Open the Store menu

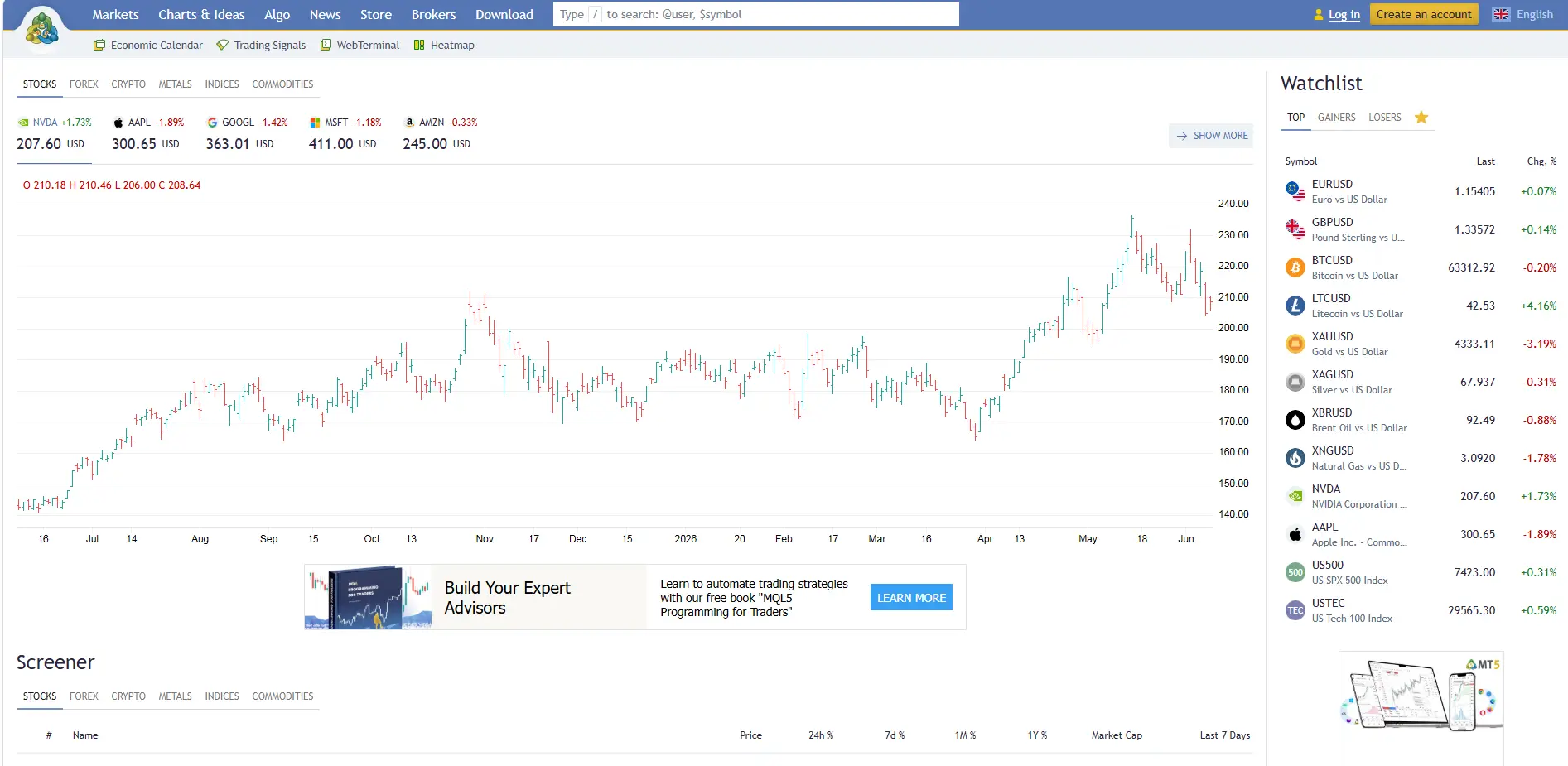(x=376, y=14)
